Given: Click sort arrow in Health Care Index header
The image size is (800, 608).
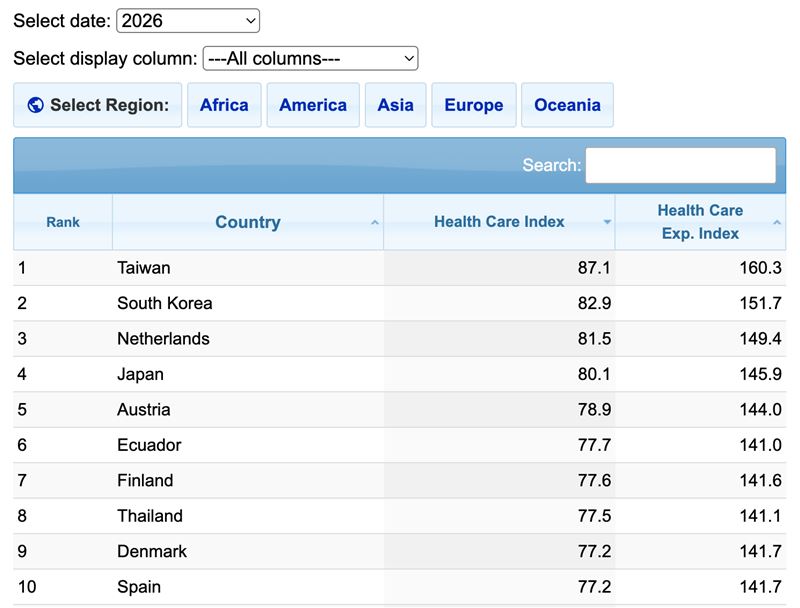Looking at the screenshot, I should (607, 222).
